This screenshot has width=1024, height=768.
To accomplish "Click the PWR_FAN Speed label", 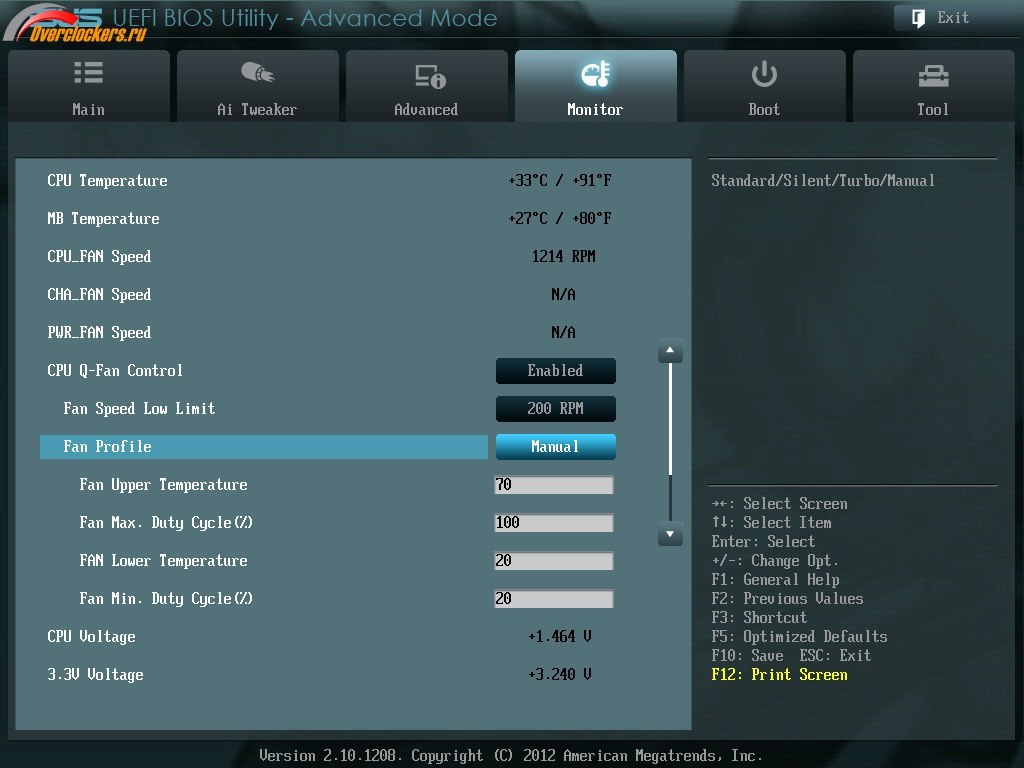I will coord(99,332).
